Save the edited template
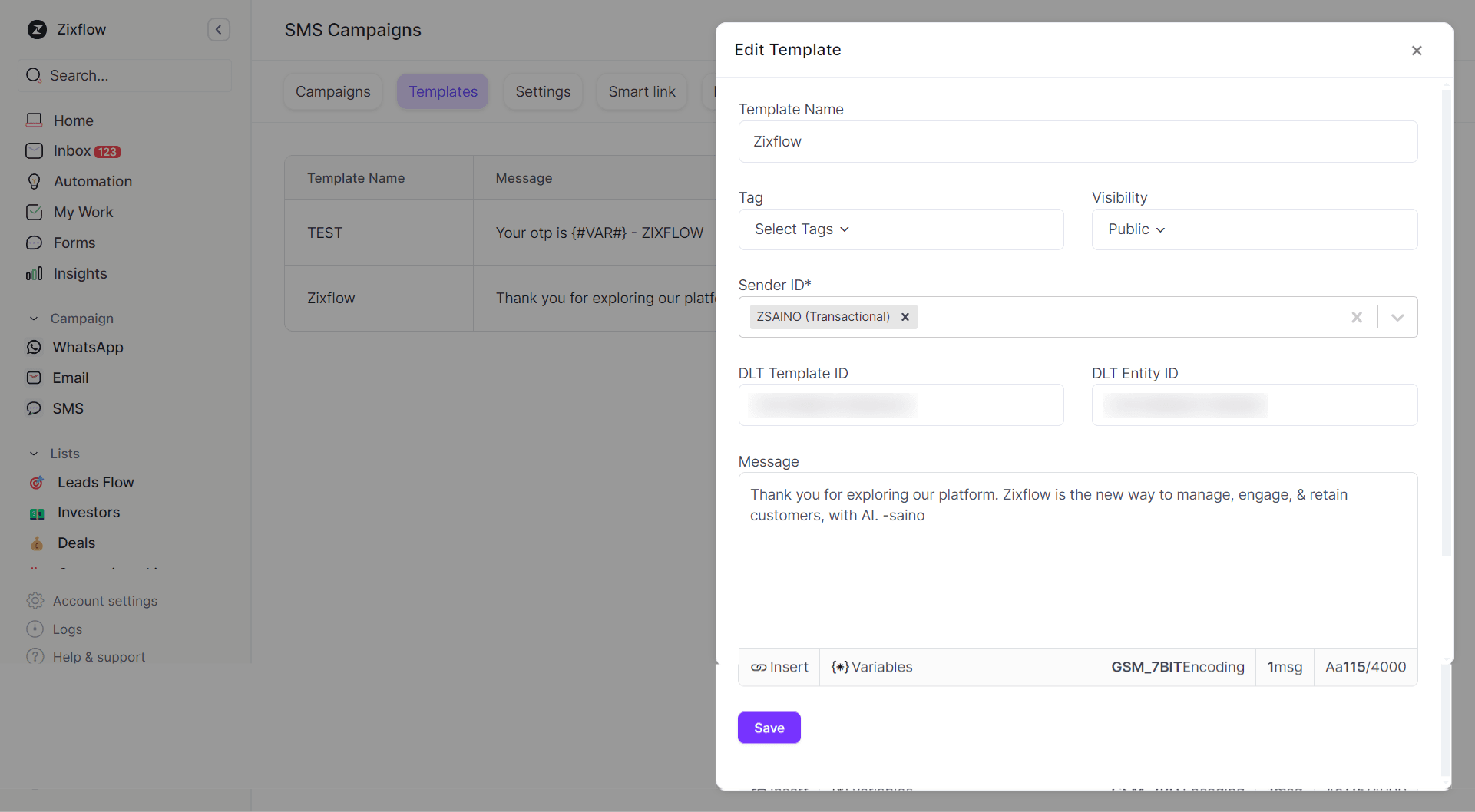 pos(769,728)
